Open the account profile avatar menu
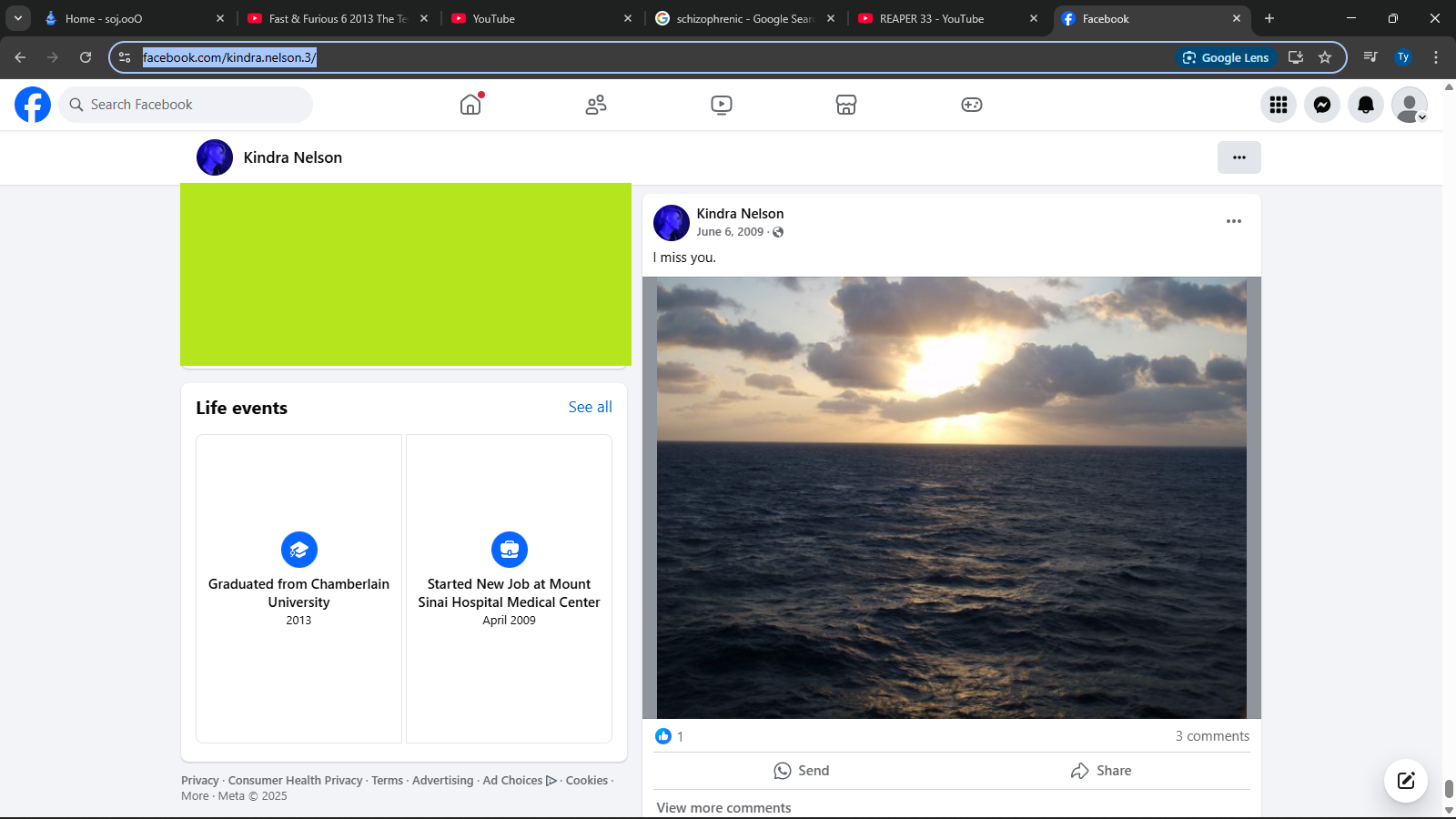Screen dimensions: 1456x819 pos(1410,105)
